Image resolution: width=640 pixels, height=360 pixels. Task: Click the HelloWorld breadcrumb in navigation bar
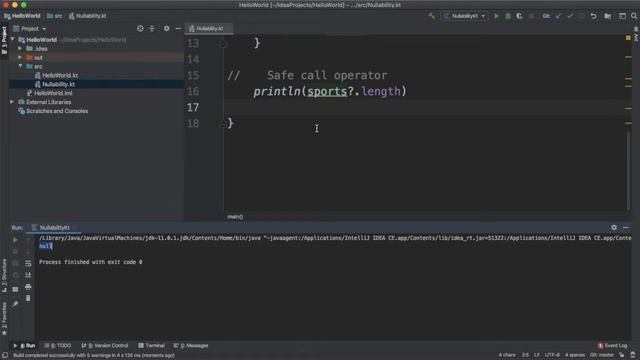[22, 16]
